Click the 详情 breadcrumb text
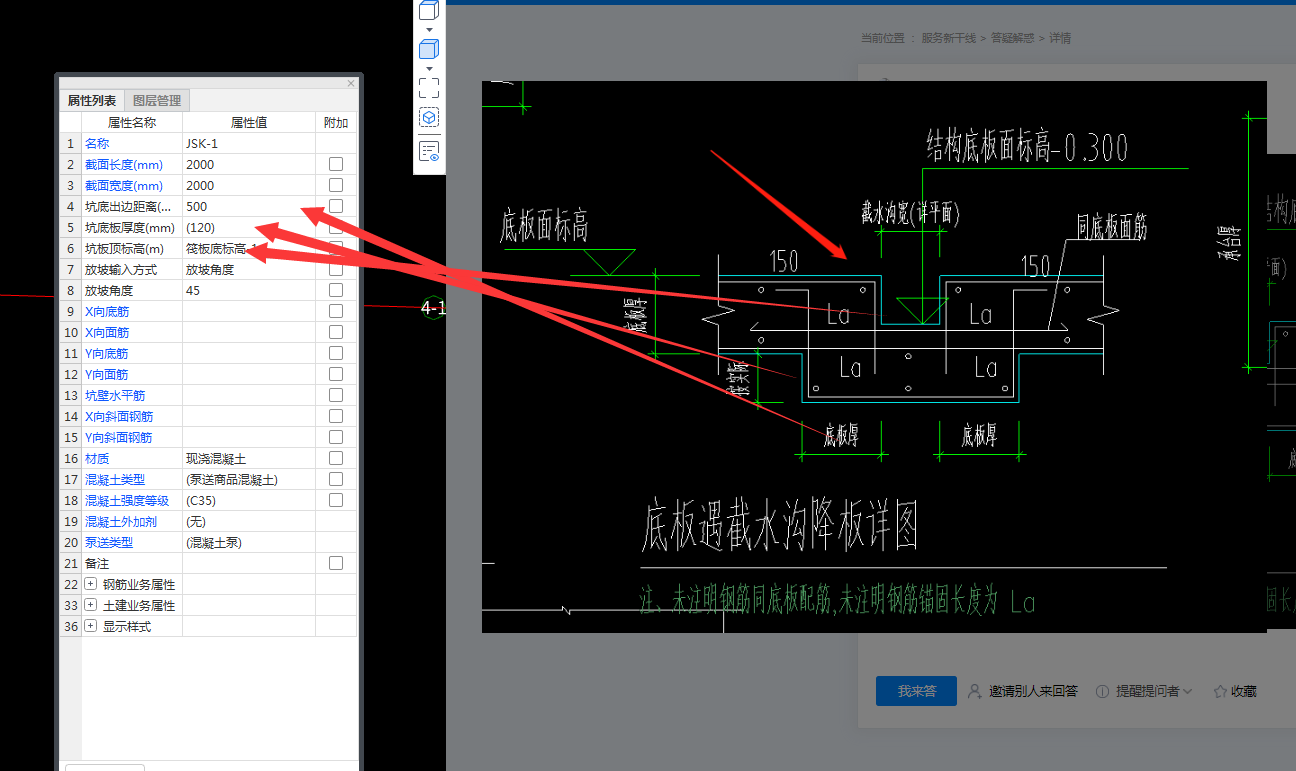Viewport: 1296px width, 771px height. pos(1060,38)
